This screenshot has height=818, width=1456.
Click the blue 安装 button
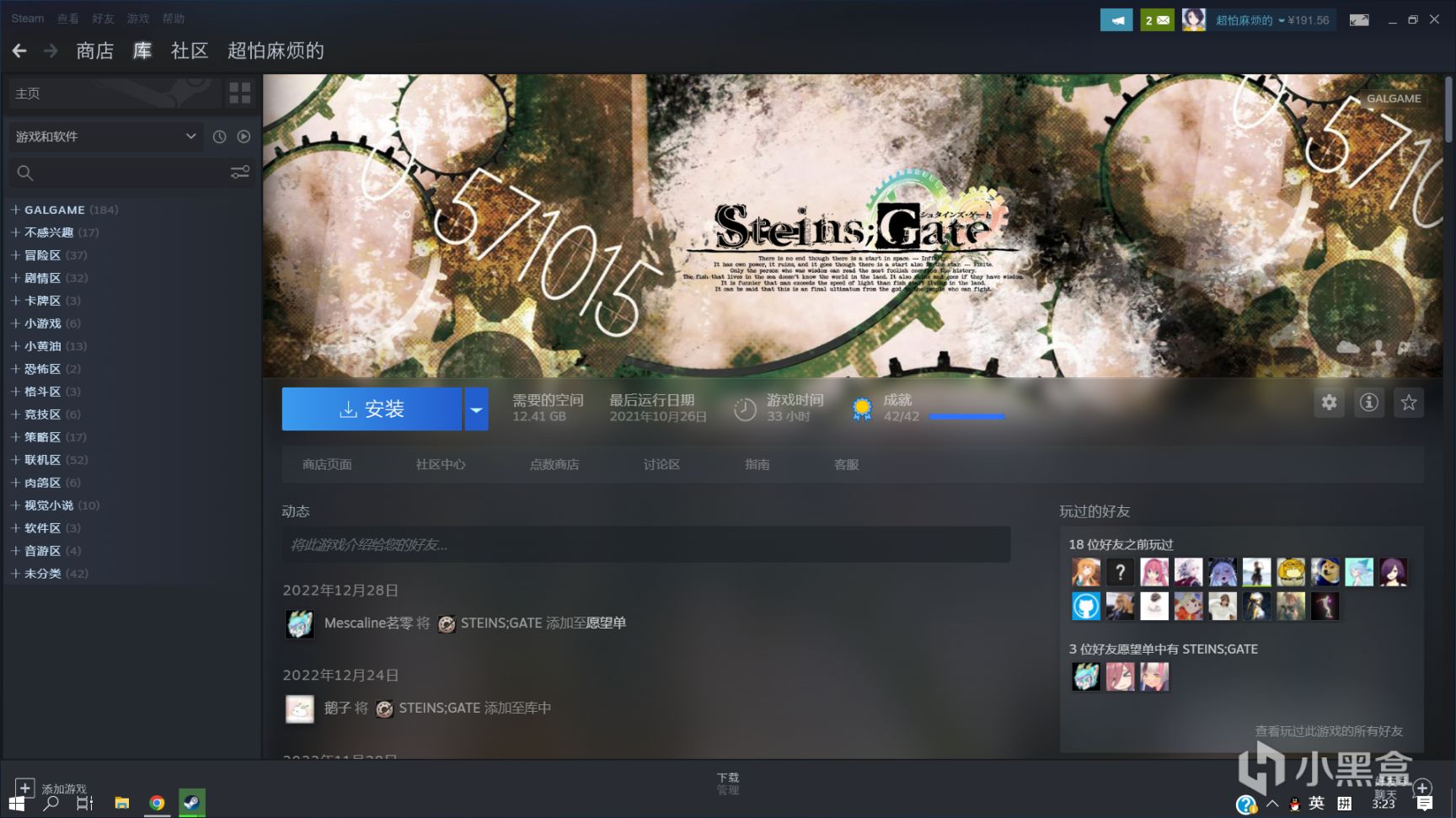click(372, 409)
